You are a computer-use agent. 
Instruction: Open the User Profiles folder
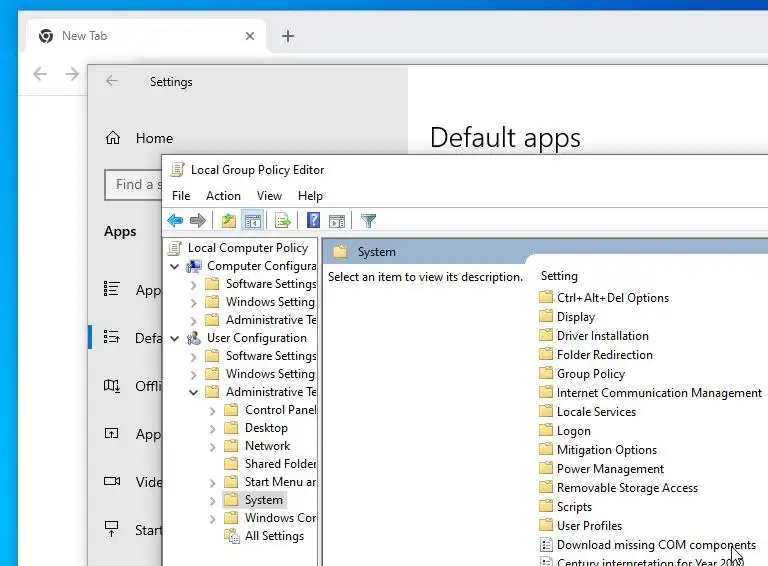[x=581, y=526]
